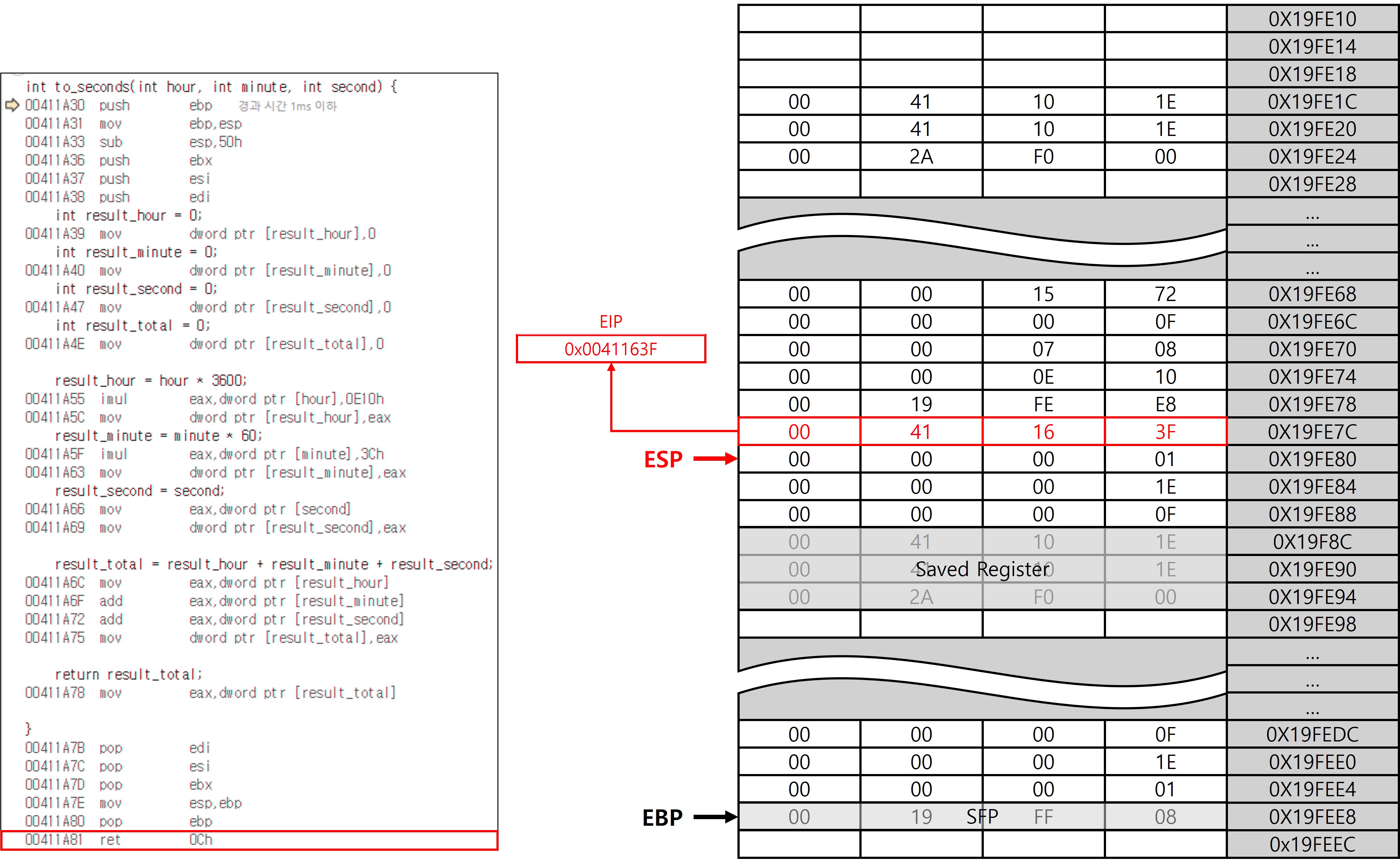Click the red ESP arrow pointer

tap(715, 459)
